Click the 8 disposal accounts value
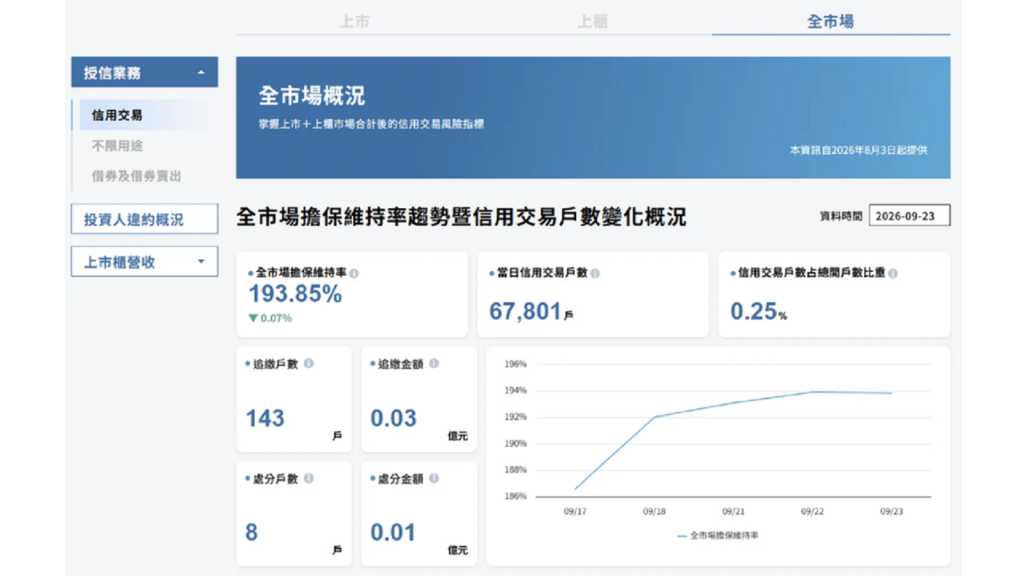Image resolution: width=1024 pixels, height=576 pixels. (251, 532)
